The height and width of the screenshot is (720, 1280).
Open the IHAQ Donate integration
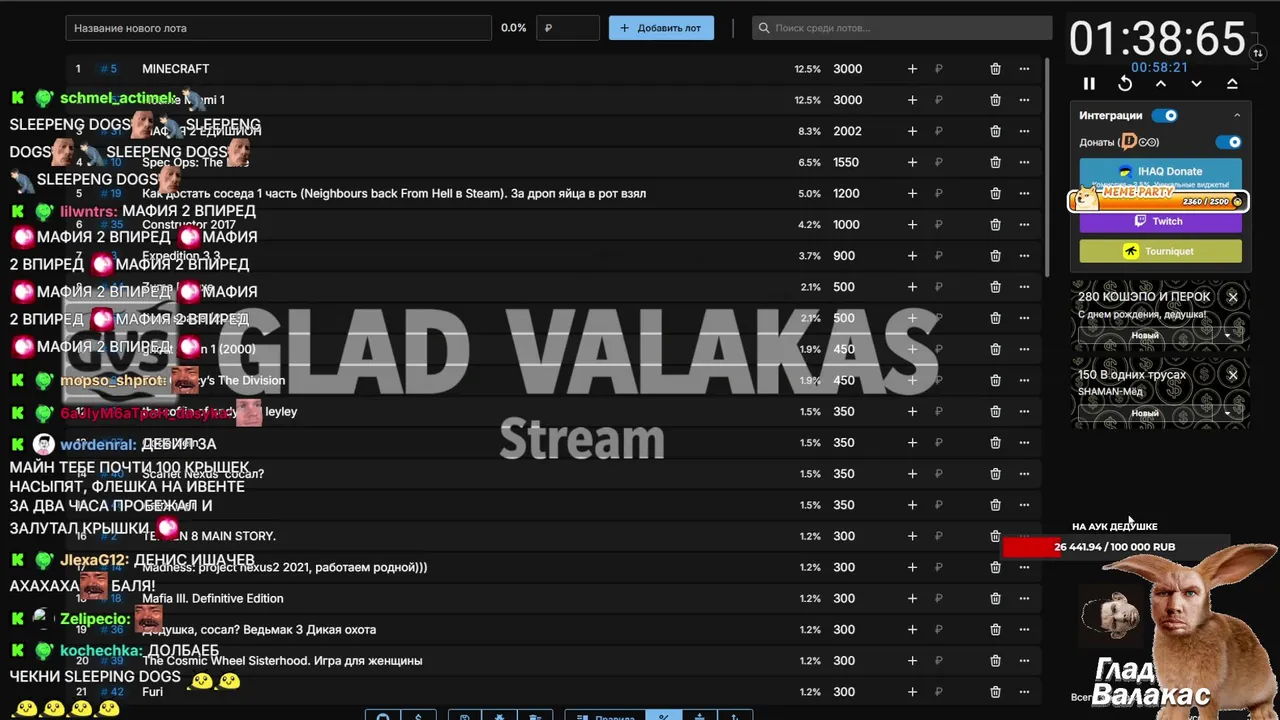pyautogui.click(x=1160, y=171)
